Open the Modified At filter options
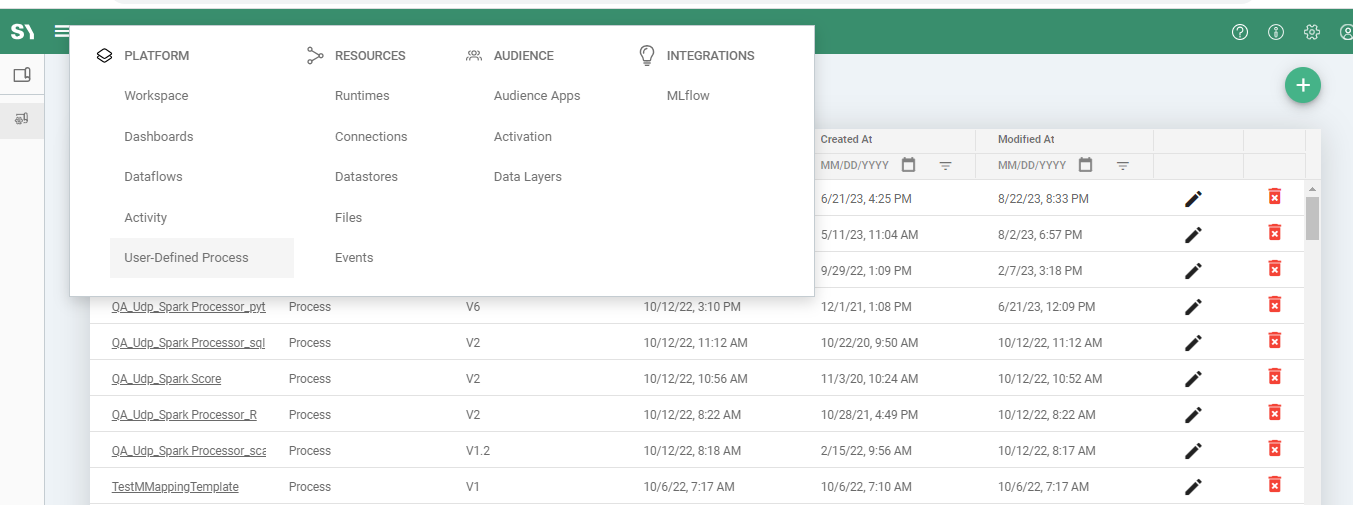1353x505 pixels. (x=1123, y=165)
